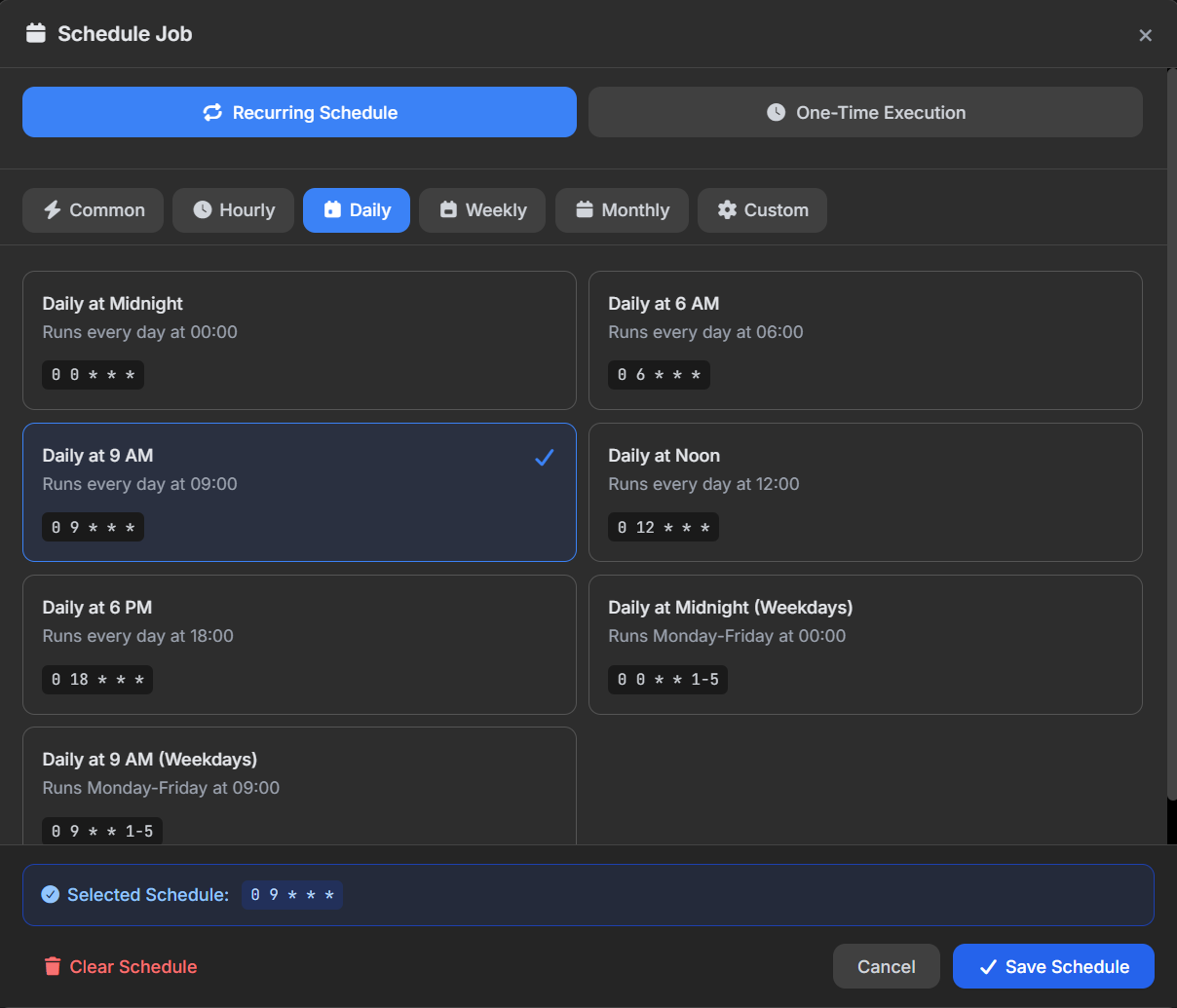The image size is (1177, 1008).
Task: Cancel the schedule dialog
Action: click(x=887, y=966)
